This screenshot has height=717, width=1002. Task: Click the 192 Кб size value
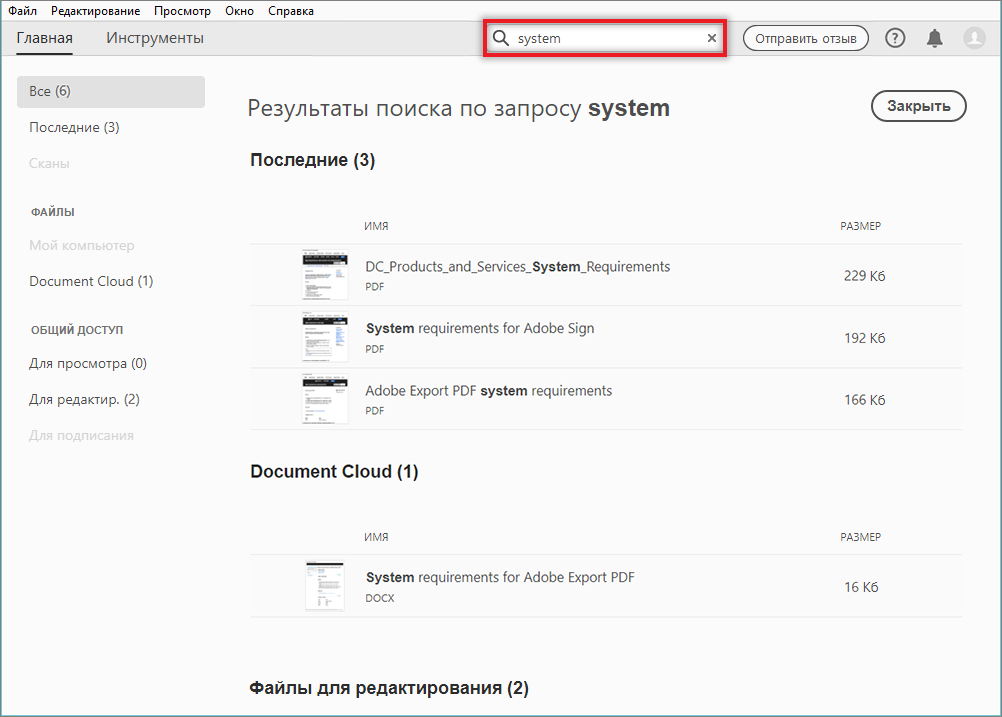point(864,338)
